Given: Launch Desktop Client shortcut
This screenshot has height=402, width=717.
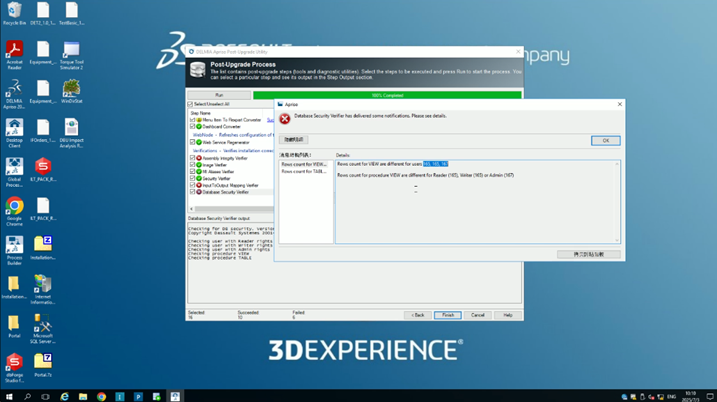Looking at the screenshot, I should (x=14, y=133).
